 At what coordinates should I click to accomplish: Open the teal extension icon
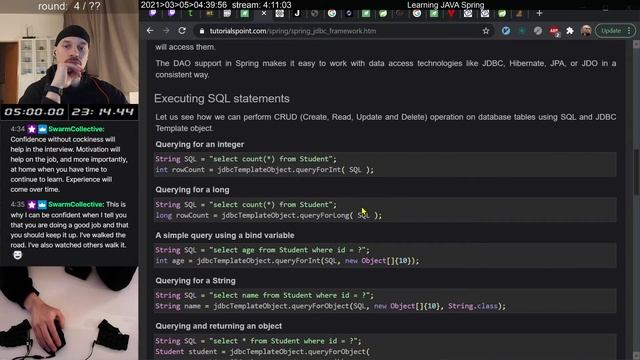[x=522, y=31]
